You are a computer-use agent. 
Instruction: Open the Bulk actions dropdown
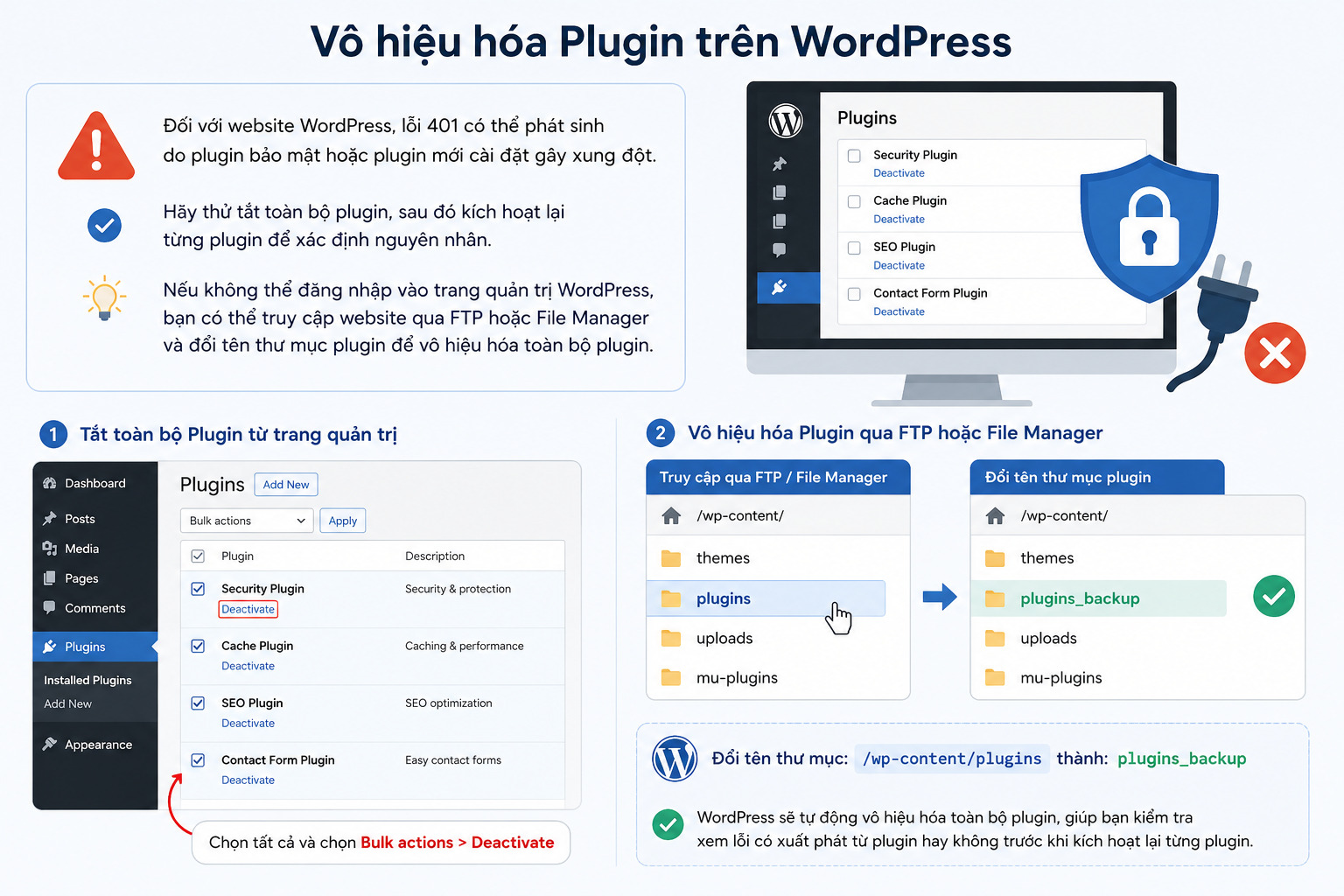247,521
